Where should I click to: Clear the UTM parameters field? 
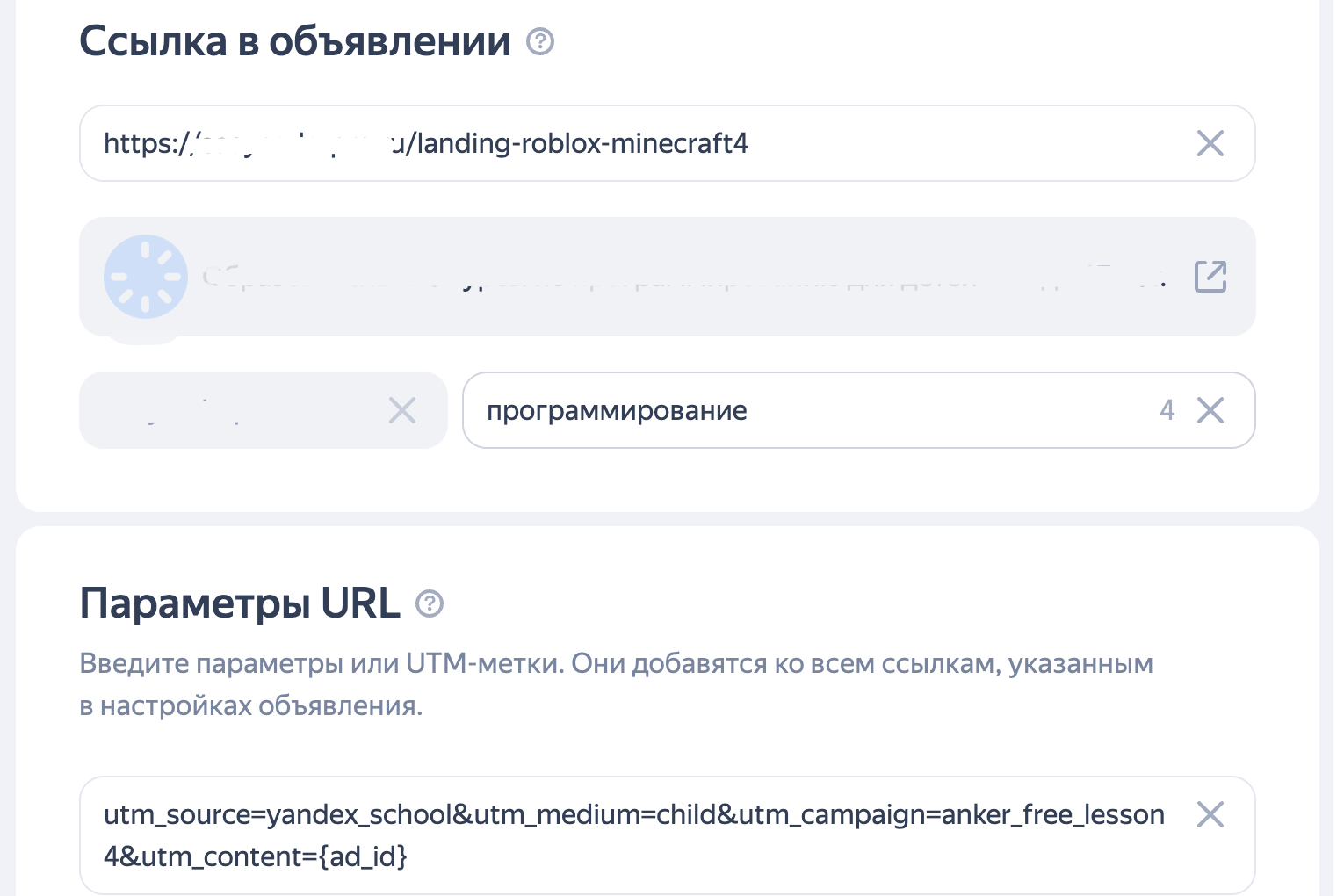point(1210,814)
